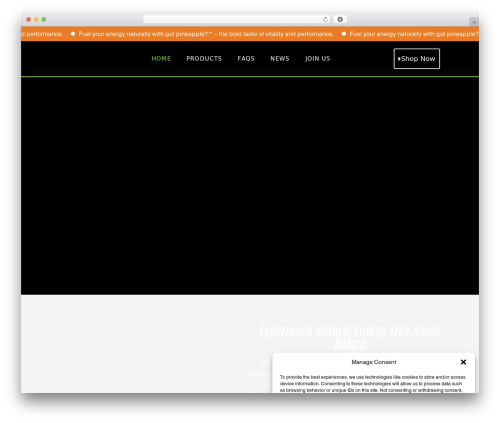This screenshot has height=423, width=500.
Task: Open the JOIN US menu item
Action: tap(317, 59)
